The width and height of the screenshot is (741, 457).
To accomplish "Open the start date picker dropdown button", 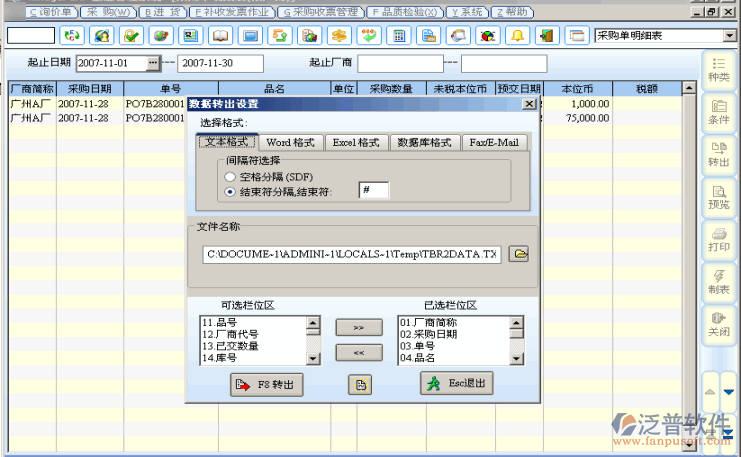I will click(153, 63).
